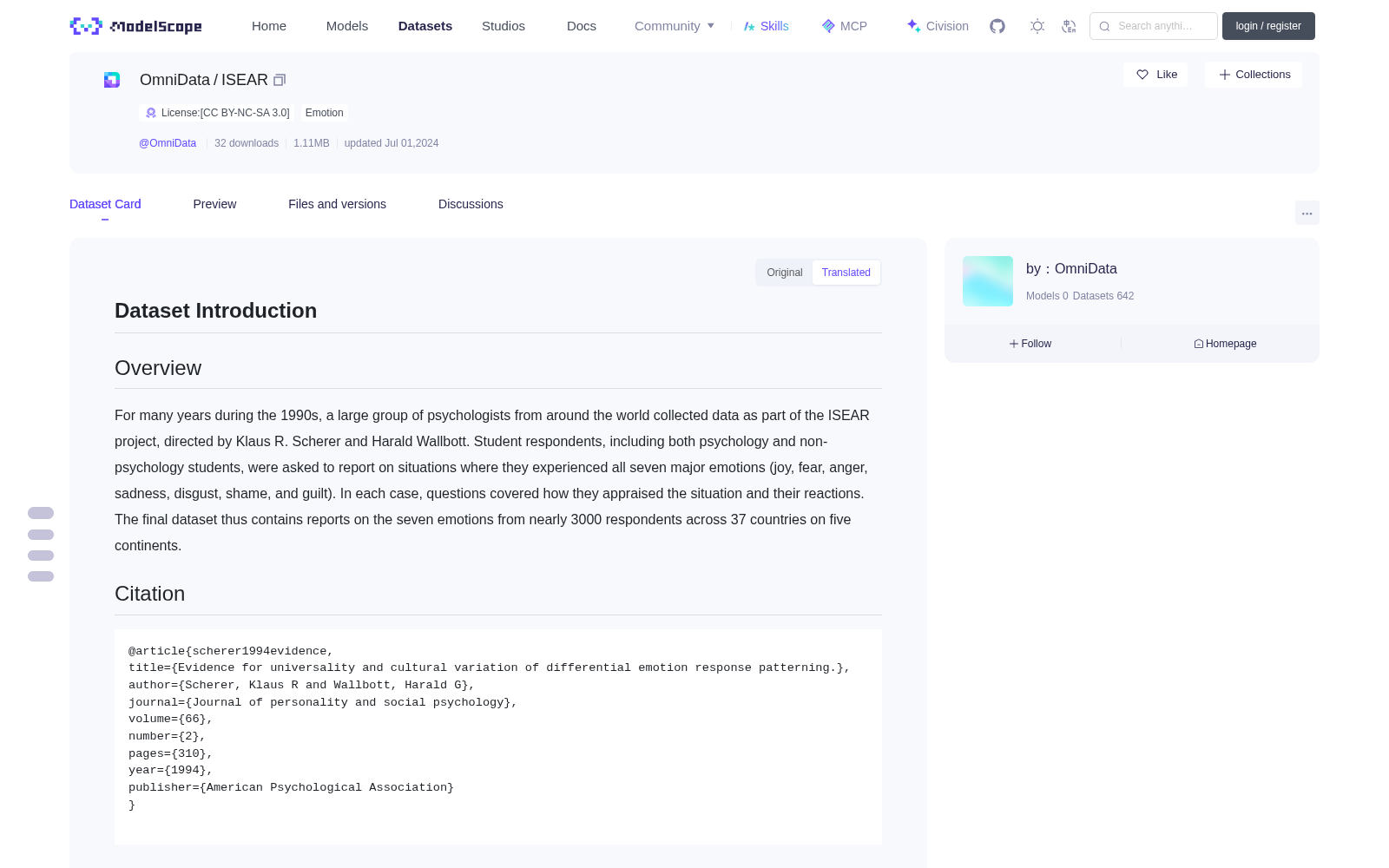Click the login / register button
The width and height of the screenshot is (1389, 868).
pos(1268,26)
